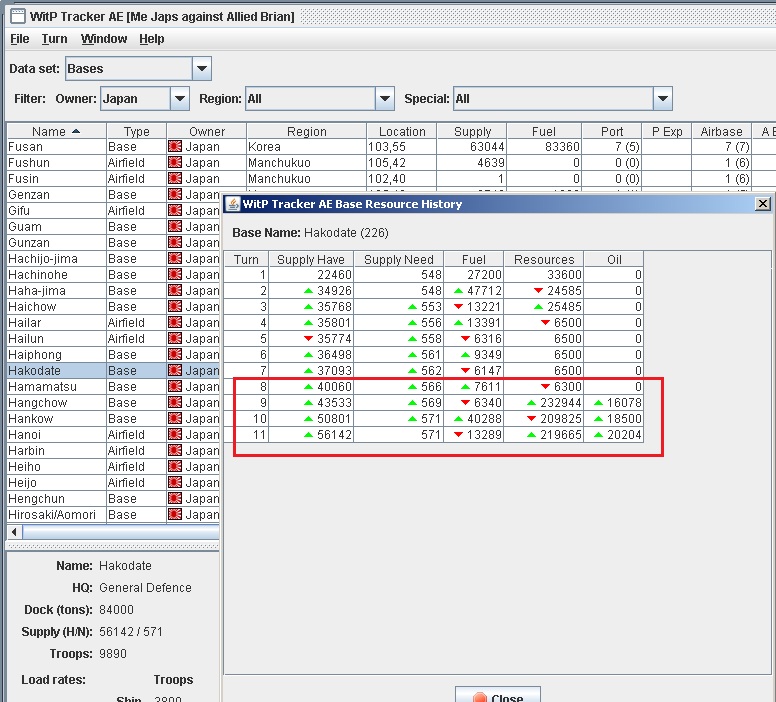Click the Region combo box showing All
Image resolution: width=776 pixels, height=702 pixels.
click(x=320, y=99)
